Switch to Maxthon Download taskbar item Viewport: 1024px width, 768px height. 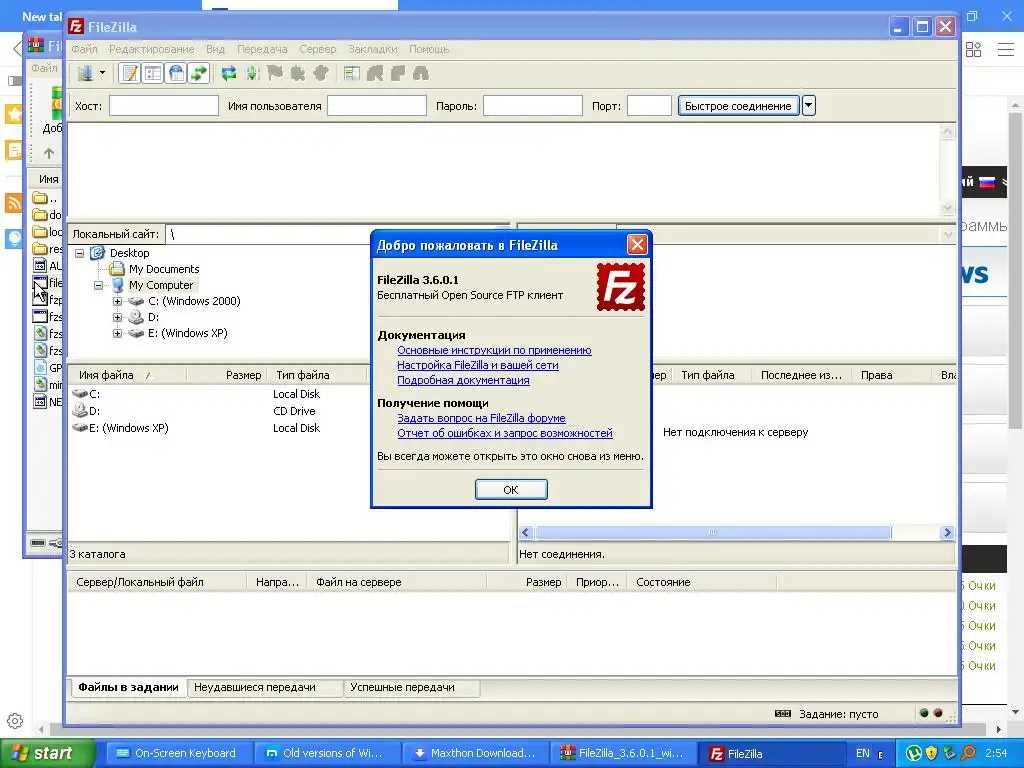click(x=475, y=754)
